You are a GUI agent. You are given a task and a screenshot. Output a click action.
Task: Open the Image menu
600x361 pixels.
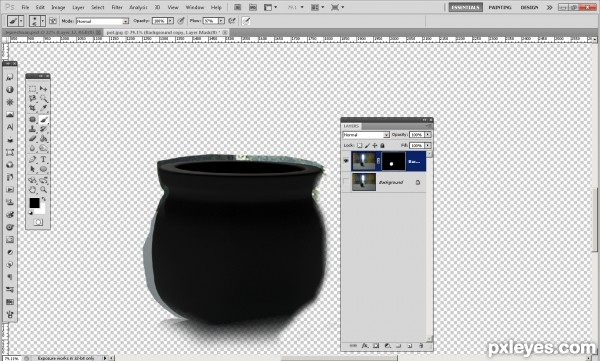coord(58,7)
